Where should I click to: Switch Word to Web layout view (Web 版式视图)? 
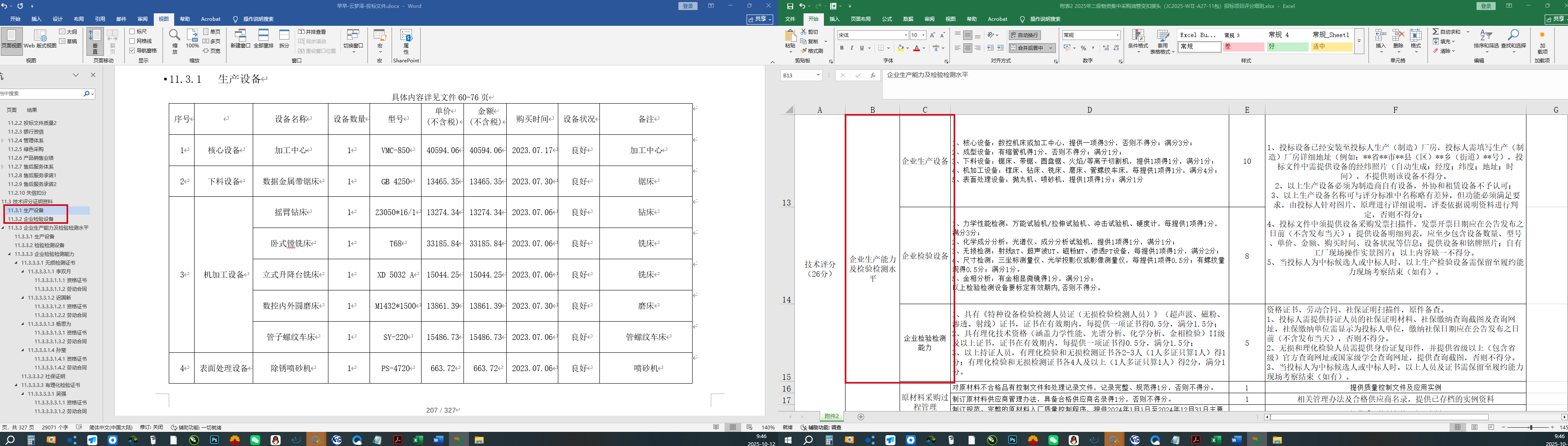(39, 39)
